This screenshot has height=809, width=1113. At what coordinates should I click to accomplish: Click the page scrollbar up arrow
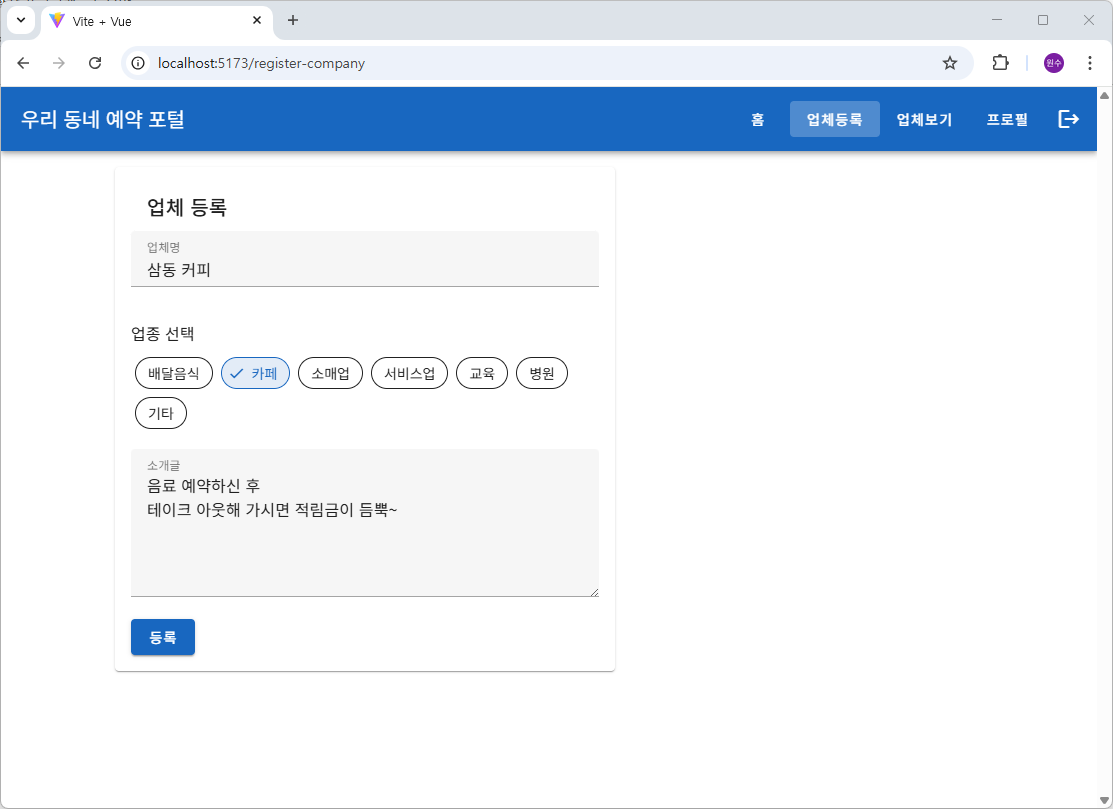1104,95
